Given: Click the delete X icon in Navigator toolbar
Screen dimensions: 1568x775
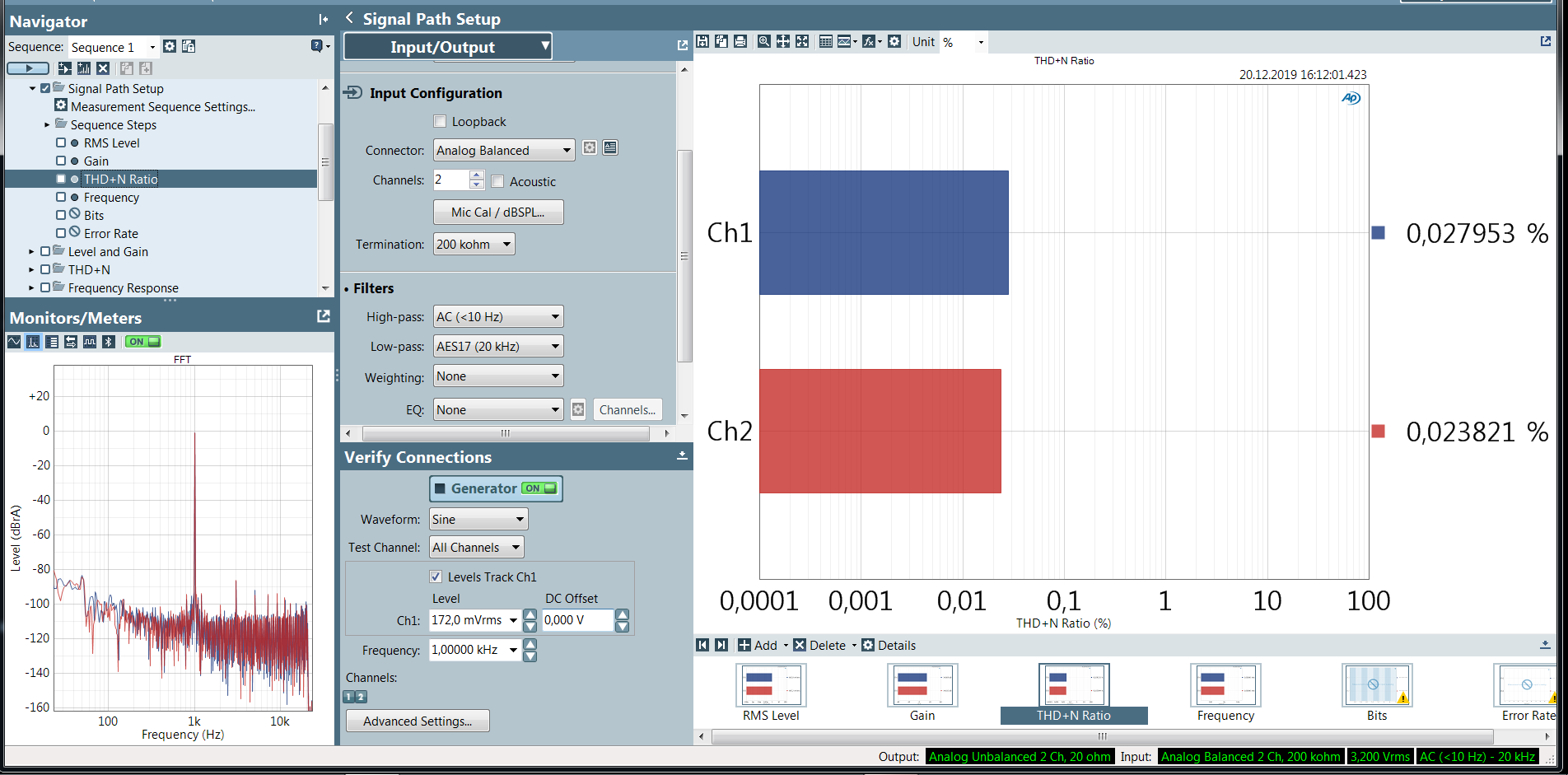Looking at the screenshot, I should pos(103,68).
